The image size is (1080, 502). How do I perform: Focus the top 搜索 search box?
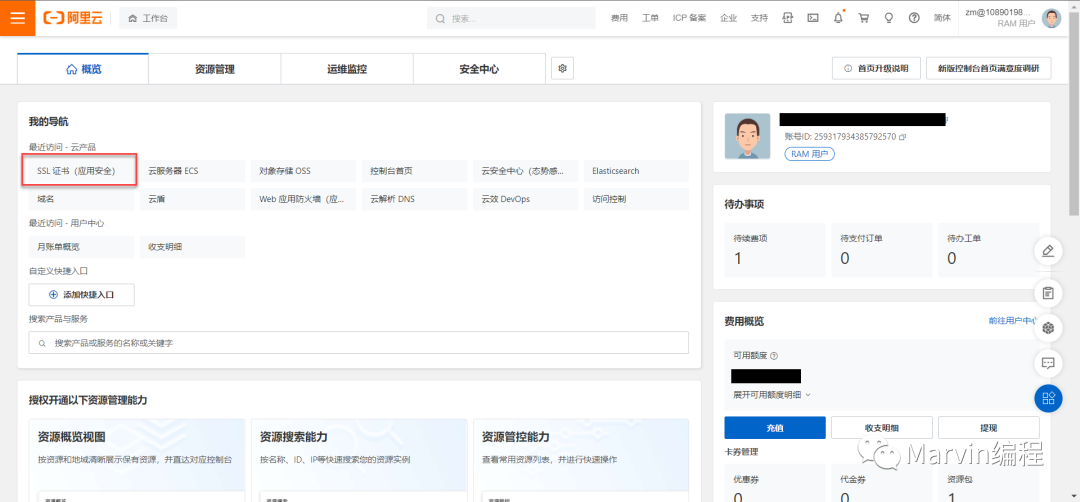511,18
